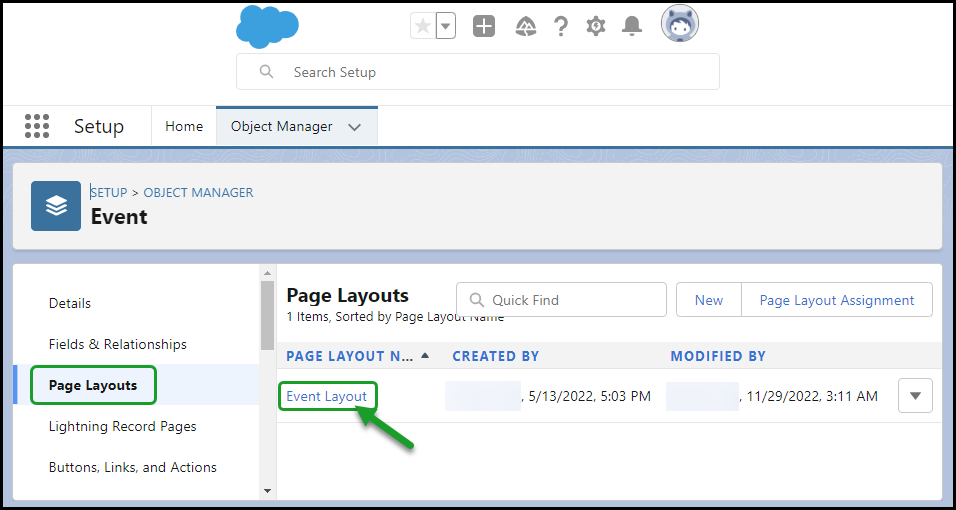Screen dimensions: 956x510
Task: Click the OBJECT MANAGER breadcrumb link
Action: 198,192
